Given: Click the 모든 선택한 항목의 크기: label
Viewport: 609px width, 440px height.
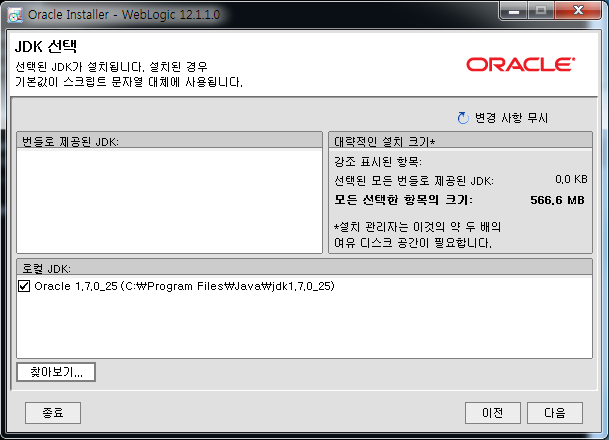Looking at the screenshot, I should coord(404,200).
